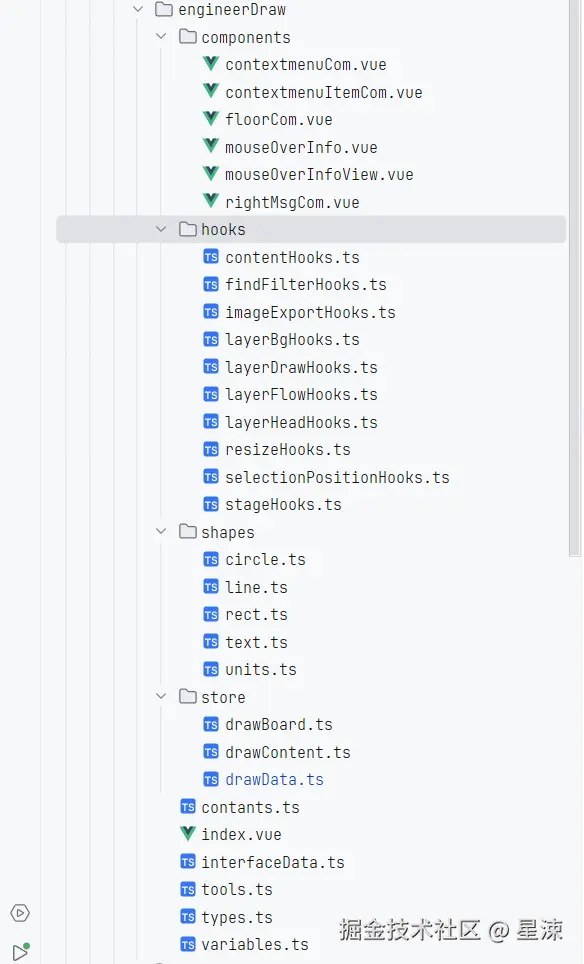
Task: Click the Vue icon beside contextmenuCom.vue
Action: (x=211, y=64)
